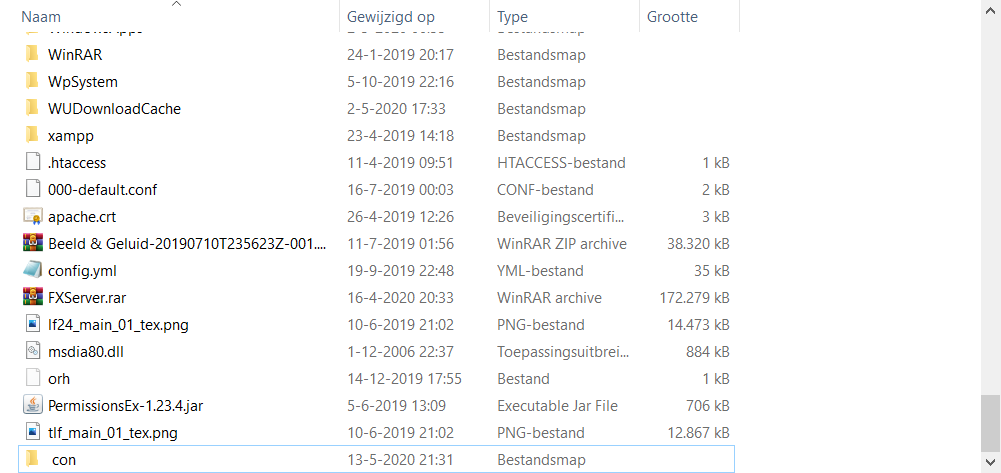Image resolution: width=1001 pixels, height=473 pixels.
Task: Select the 000-default.conf file name
Action: [102, 190]
